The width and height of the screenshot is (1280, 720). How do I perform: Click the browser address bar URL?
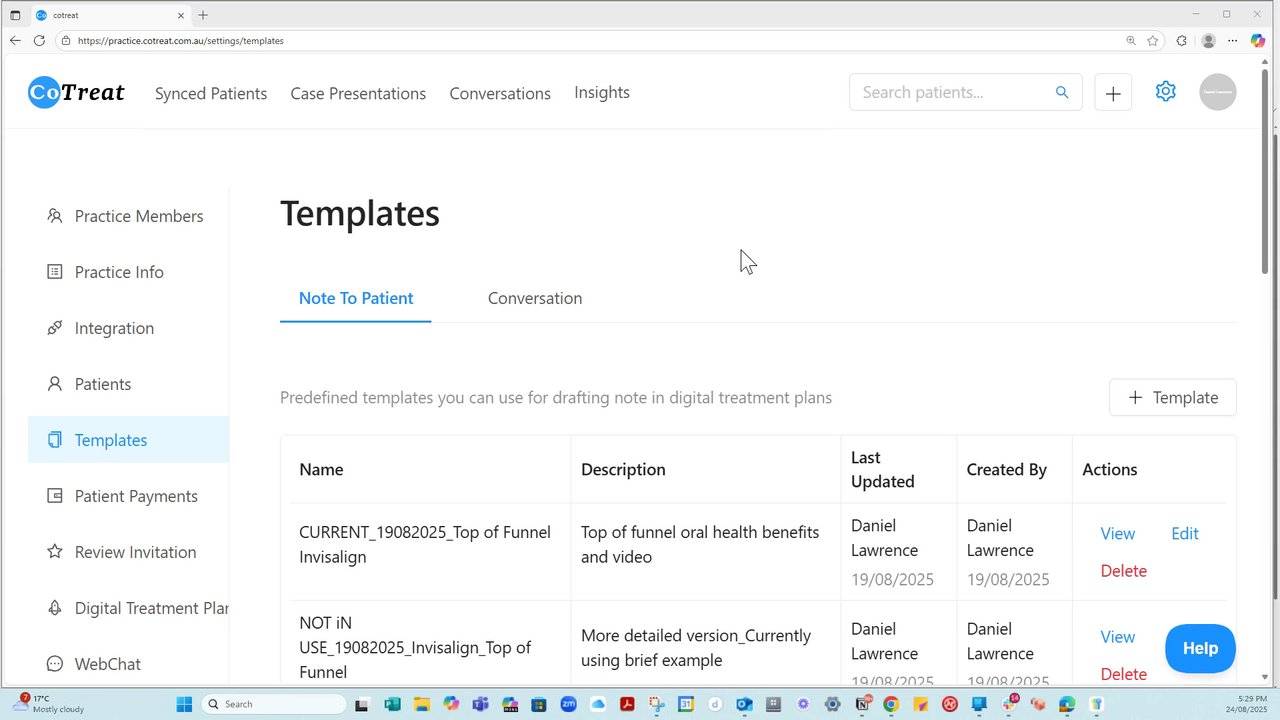coord(181,41)
